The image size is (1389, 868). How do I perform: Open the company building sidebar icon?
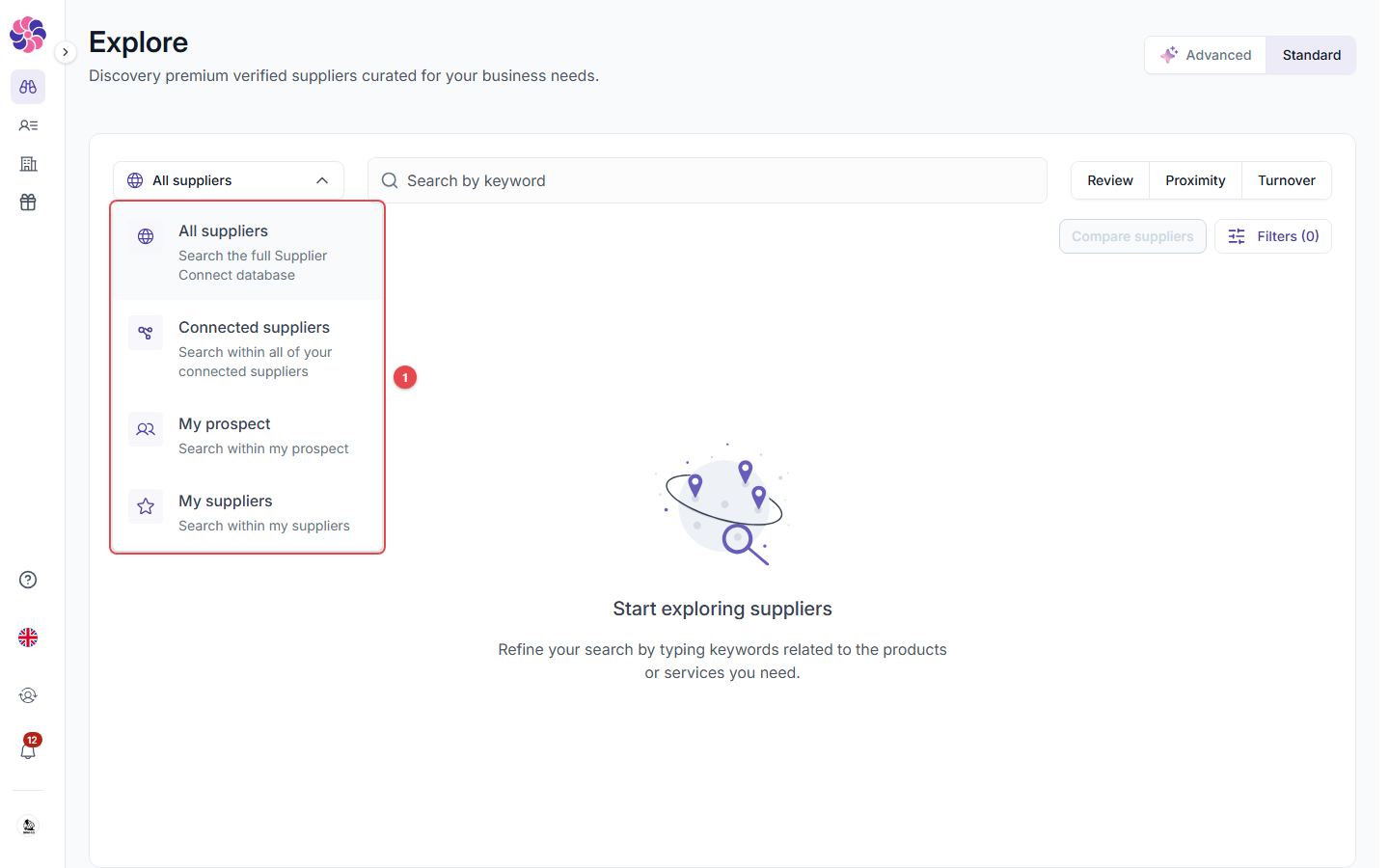(28, 164)
